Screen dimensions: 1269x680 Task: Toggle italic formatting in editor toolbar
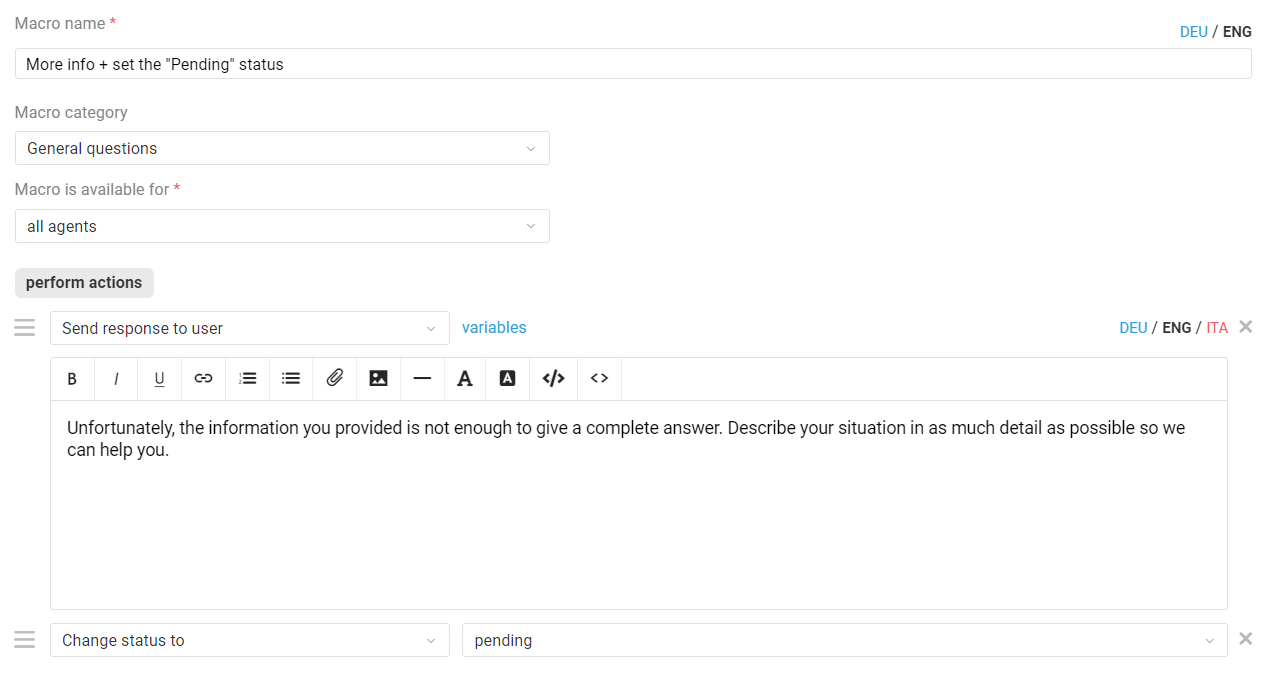pyautogui.click(x=116, y=379)
